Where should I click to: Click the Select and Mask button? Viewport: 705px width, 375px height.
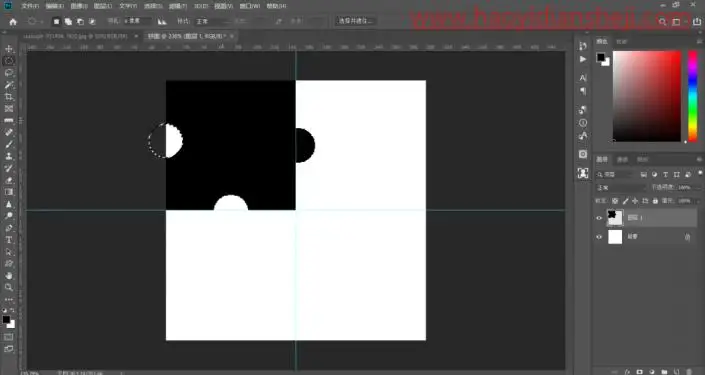[x=356, y=21]
